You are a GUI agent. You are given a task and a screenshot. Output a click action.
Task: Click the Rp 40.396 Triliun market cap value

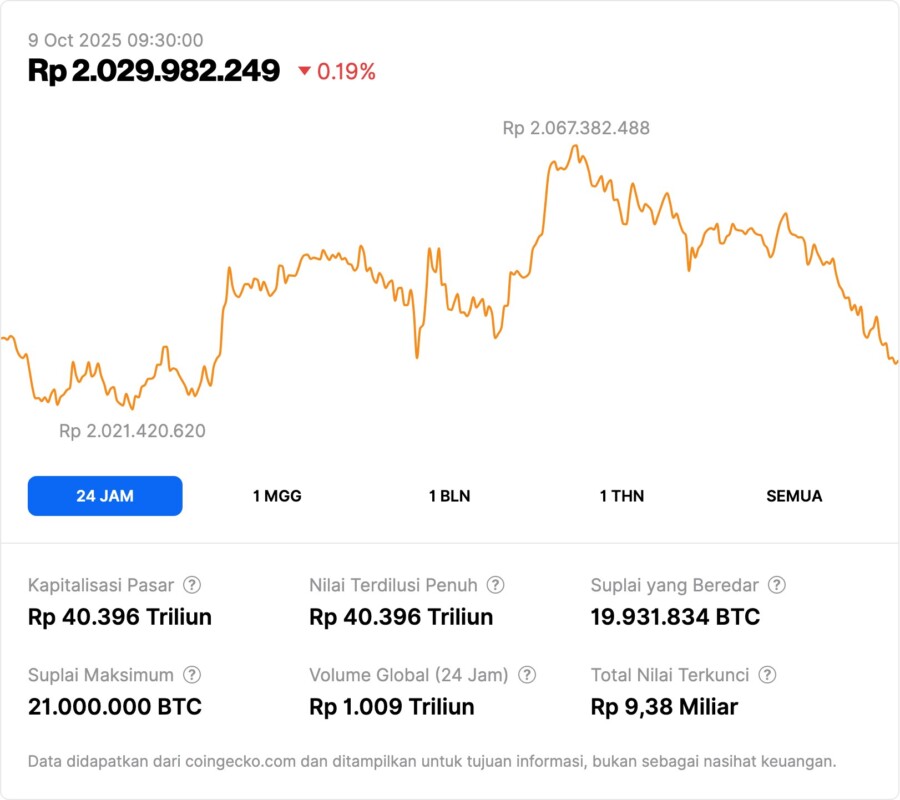pos(120,617)
